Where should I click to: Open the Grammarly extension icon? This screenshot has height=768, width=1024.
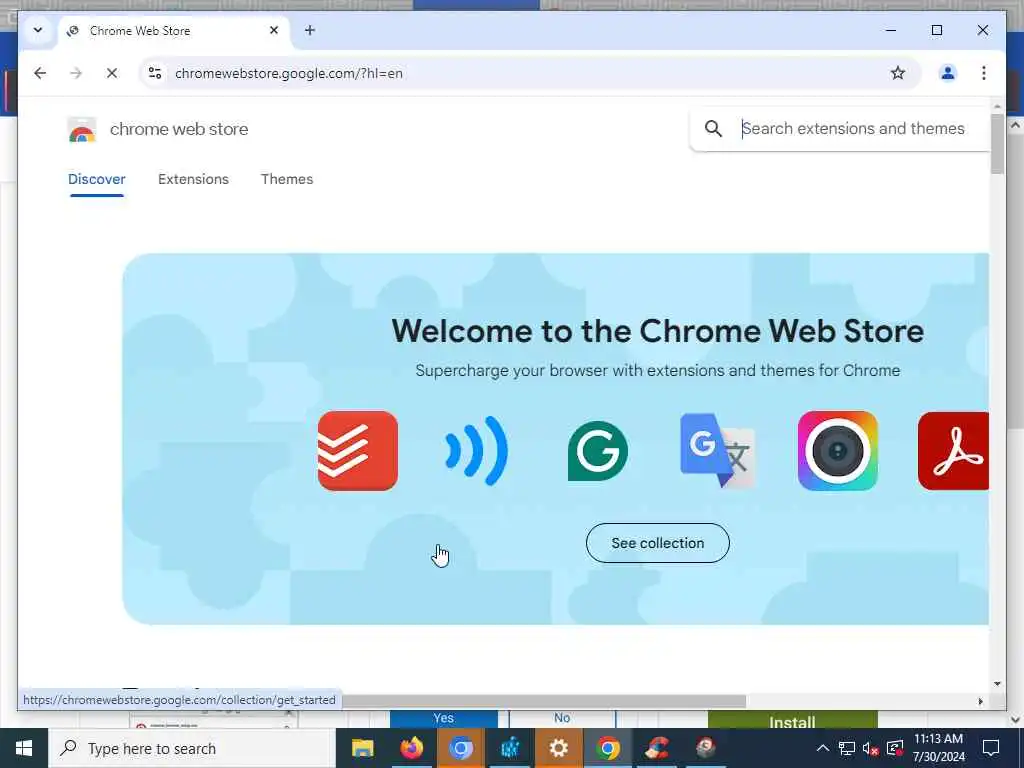598,451
